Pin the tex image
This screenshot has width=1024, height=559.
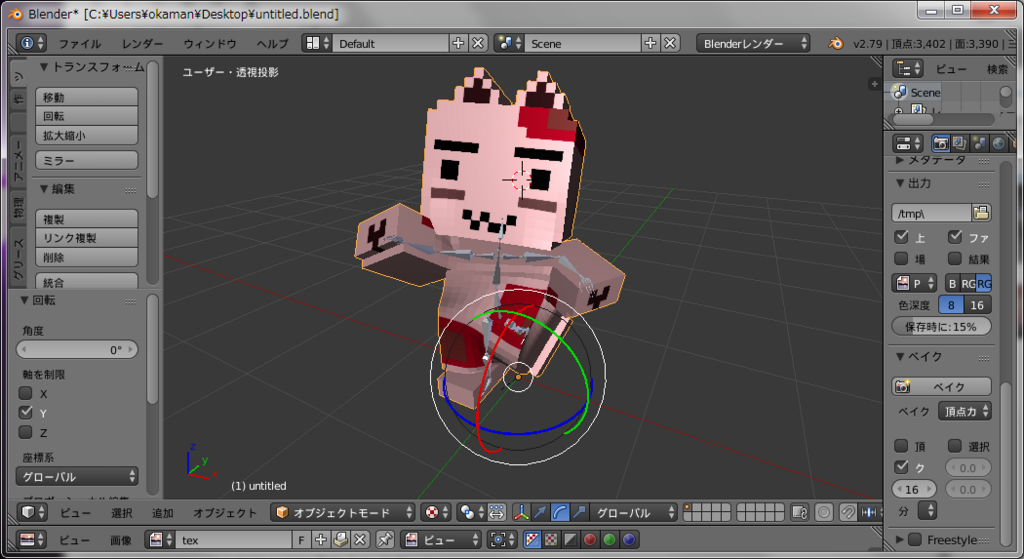pos(385,539)
